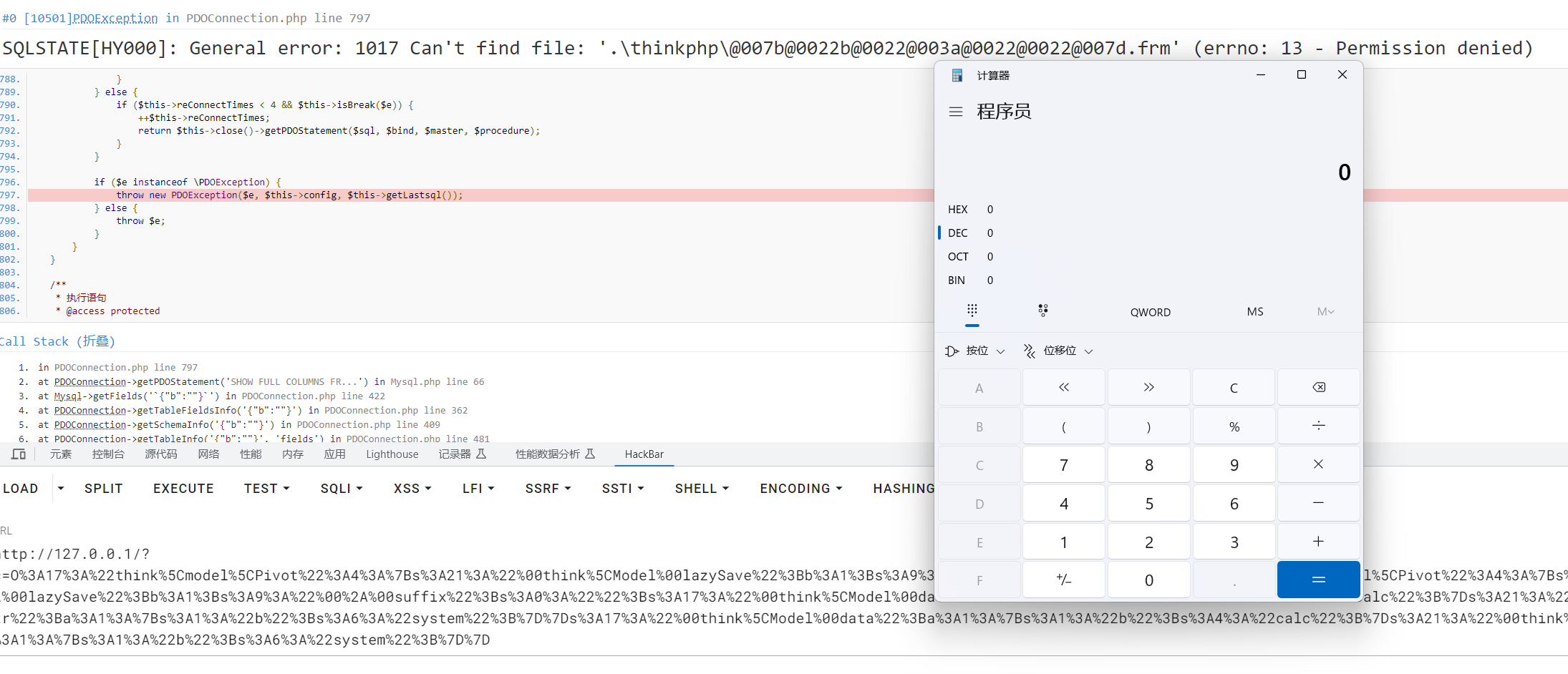Open the XSS dropdown menu
The image size is (1568, 674).
pos(412,488)
